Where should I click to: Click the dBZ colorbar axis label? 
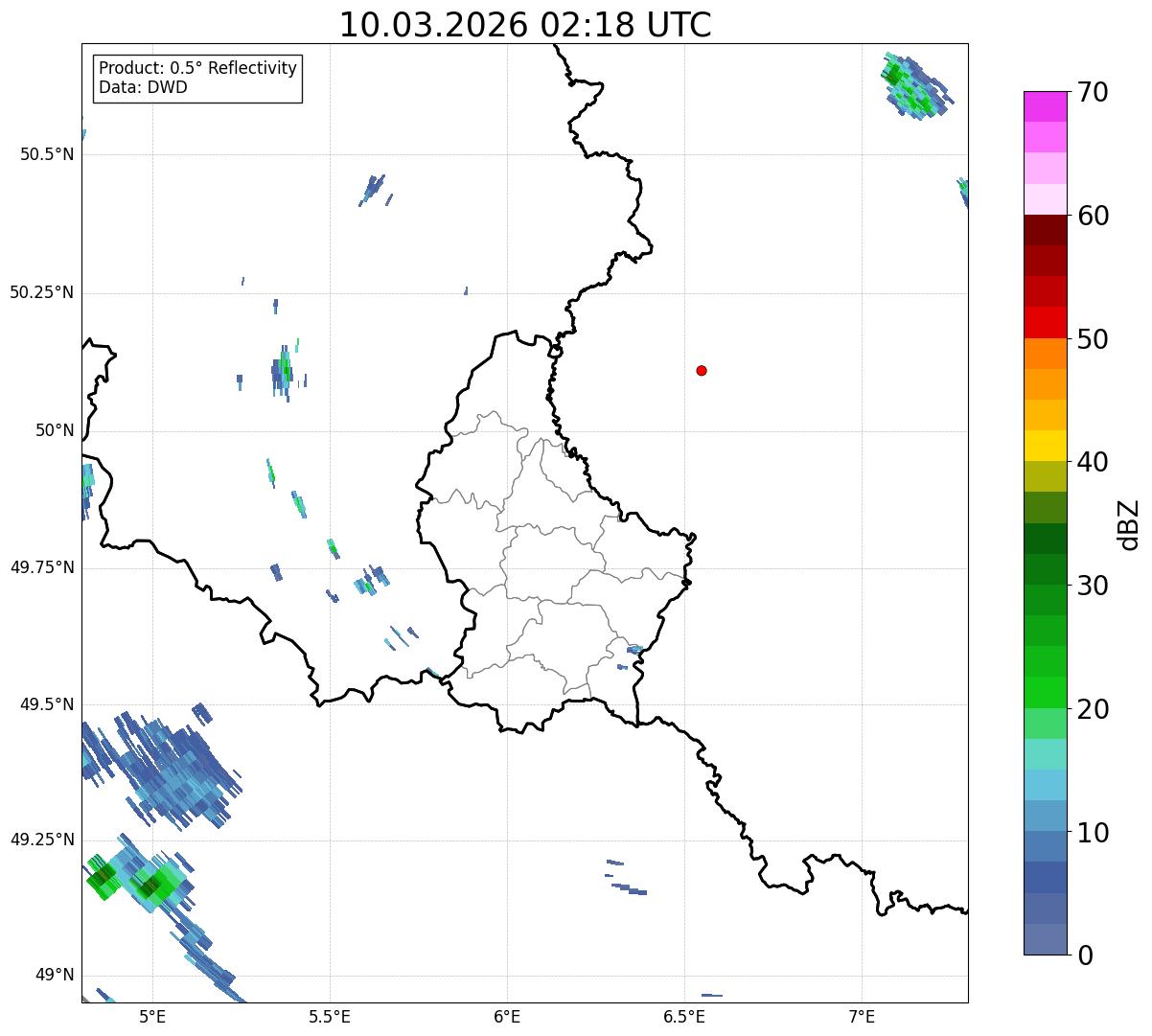pos(1129,523)
